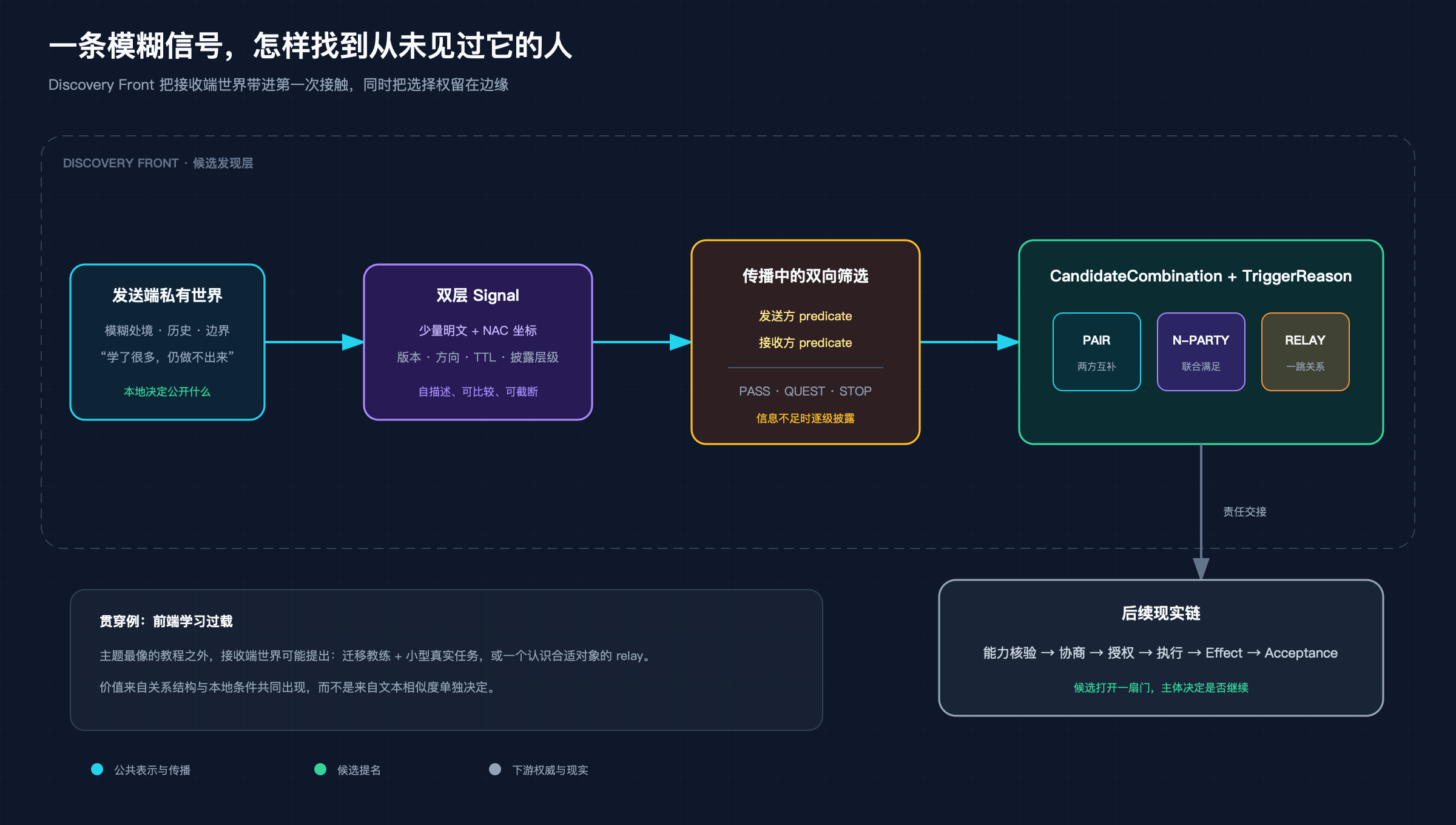Click the 传播中的双向筛选 heading
Viewport: 1456px width, 825px height.
(806, 276)
